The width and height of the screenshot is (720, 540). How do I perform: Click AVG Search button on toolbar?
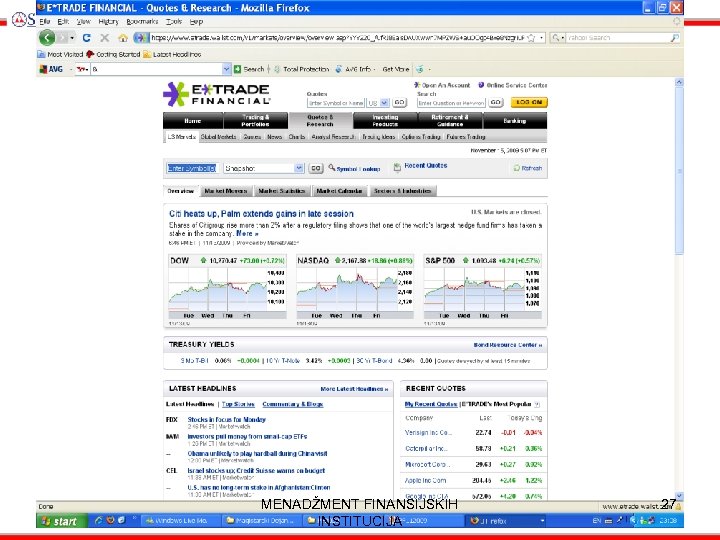click(x=249, y=69)
